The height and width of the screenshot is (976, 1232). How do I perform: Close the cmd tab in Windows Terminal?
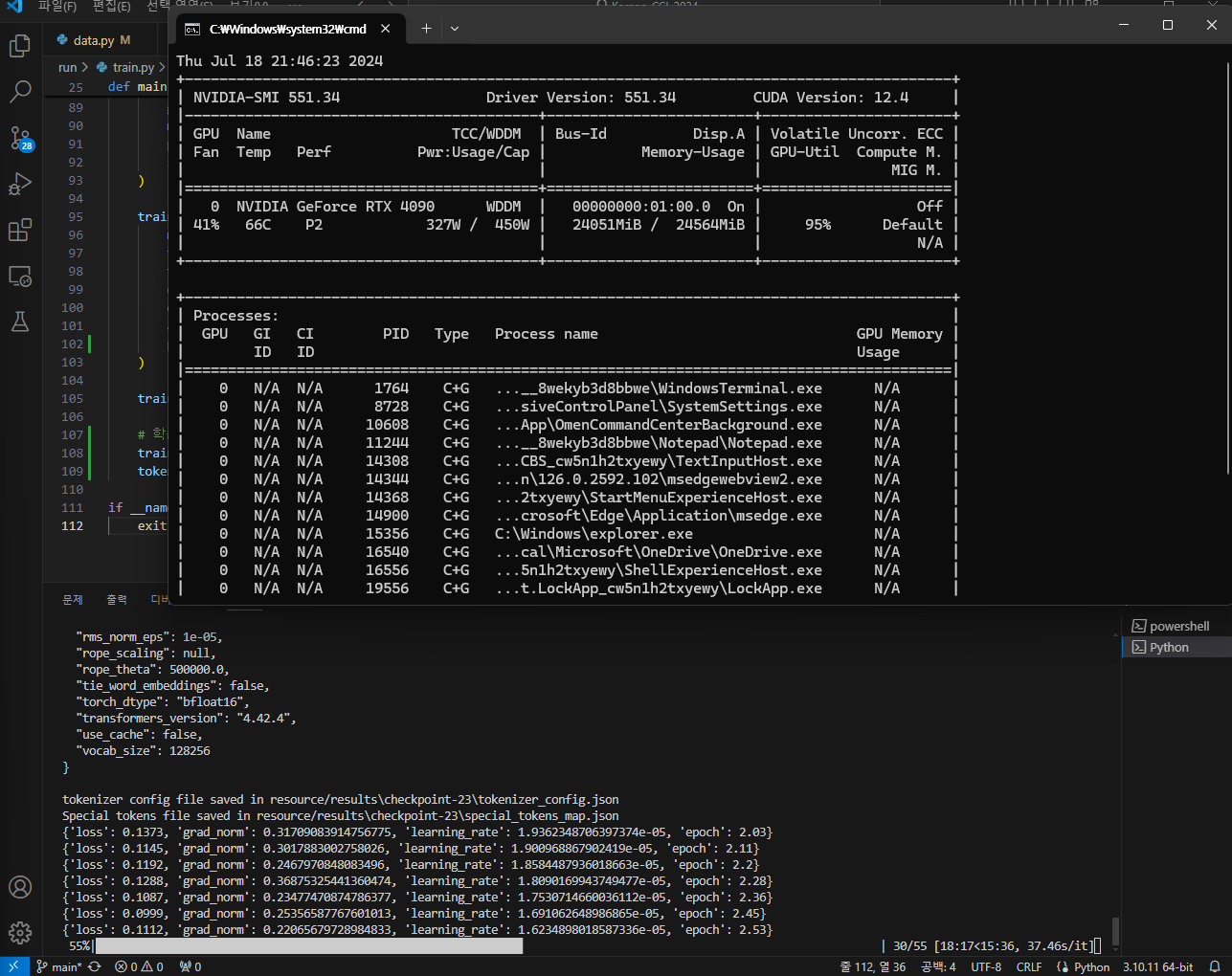click(x=386, y=29)
